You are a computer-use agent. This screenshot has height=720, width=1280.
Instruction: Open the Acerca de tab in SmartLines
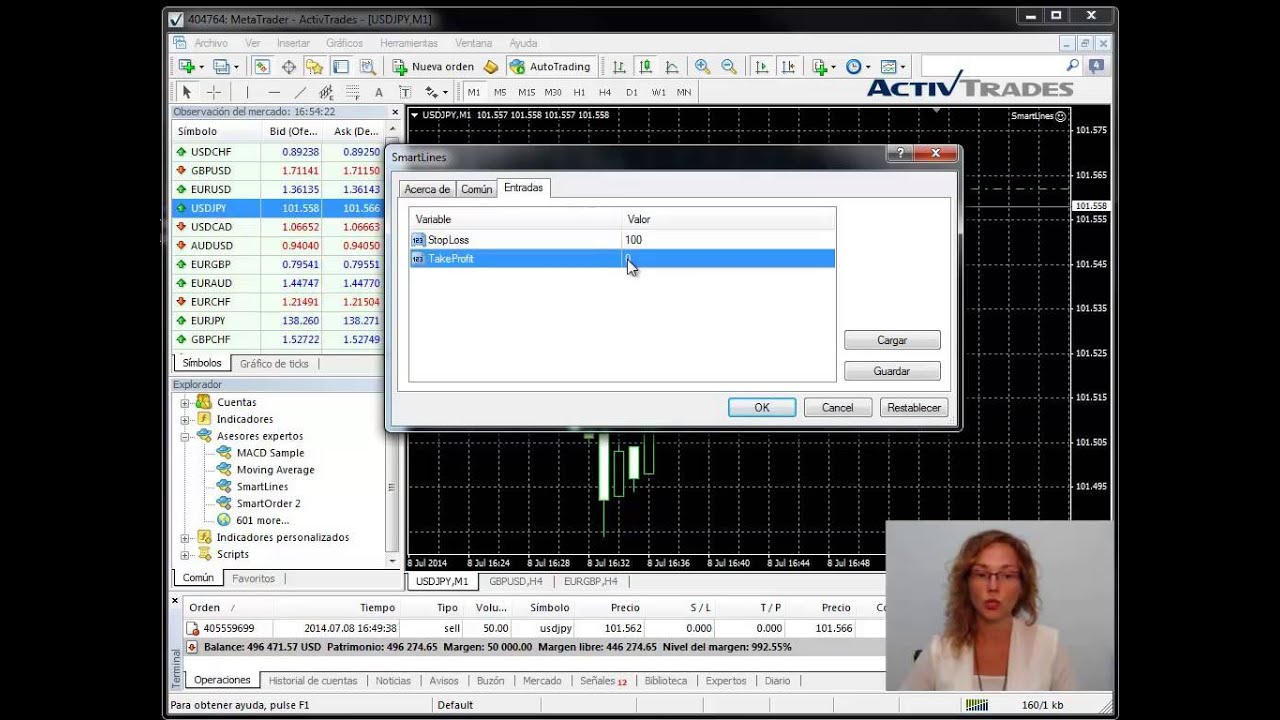(x=427, y=189)
